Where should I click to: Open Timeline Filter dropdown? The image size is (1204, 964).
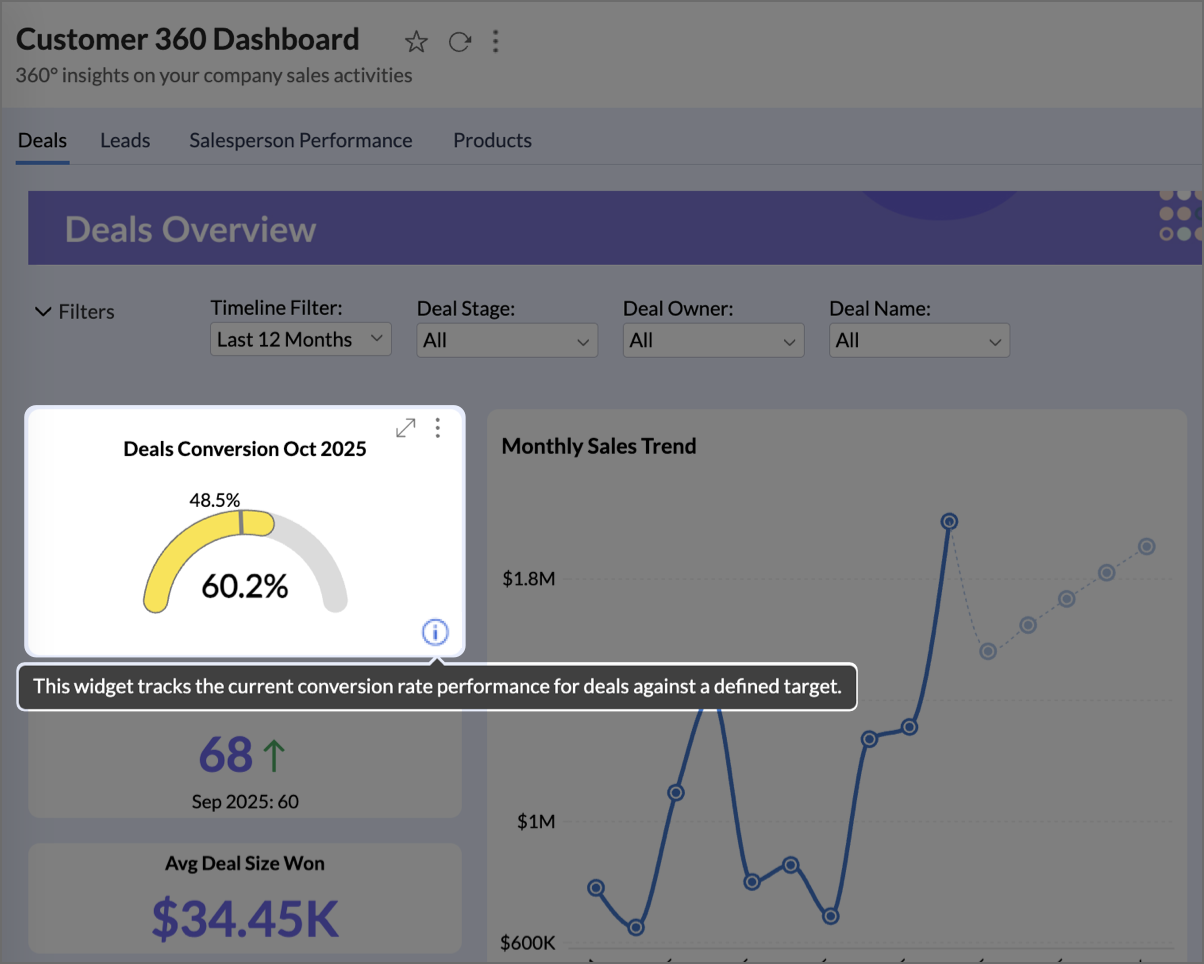[300, 340]
